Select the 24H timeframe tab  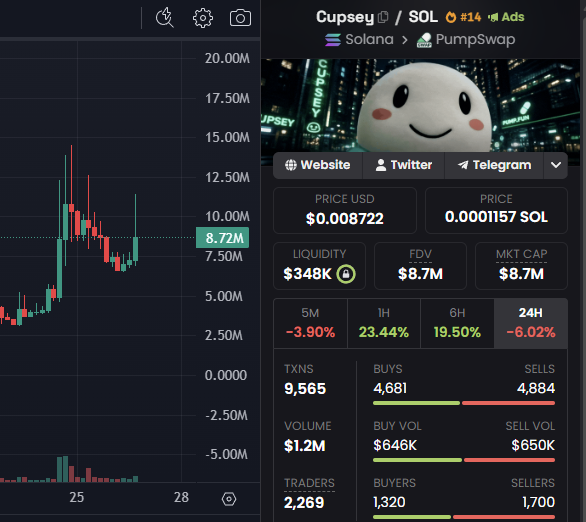pyautogui.click(x=531, y=323)
